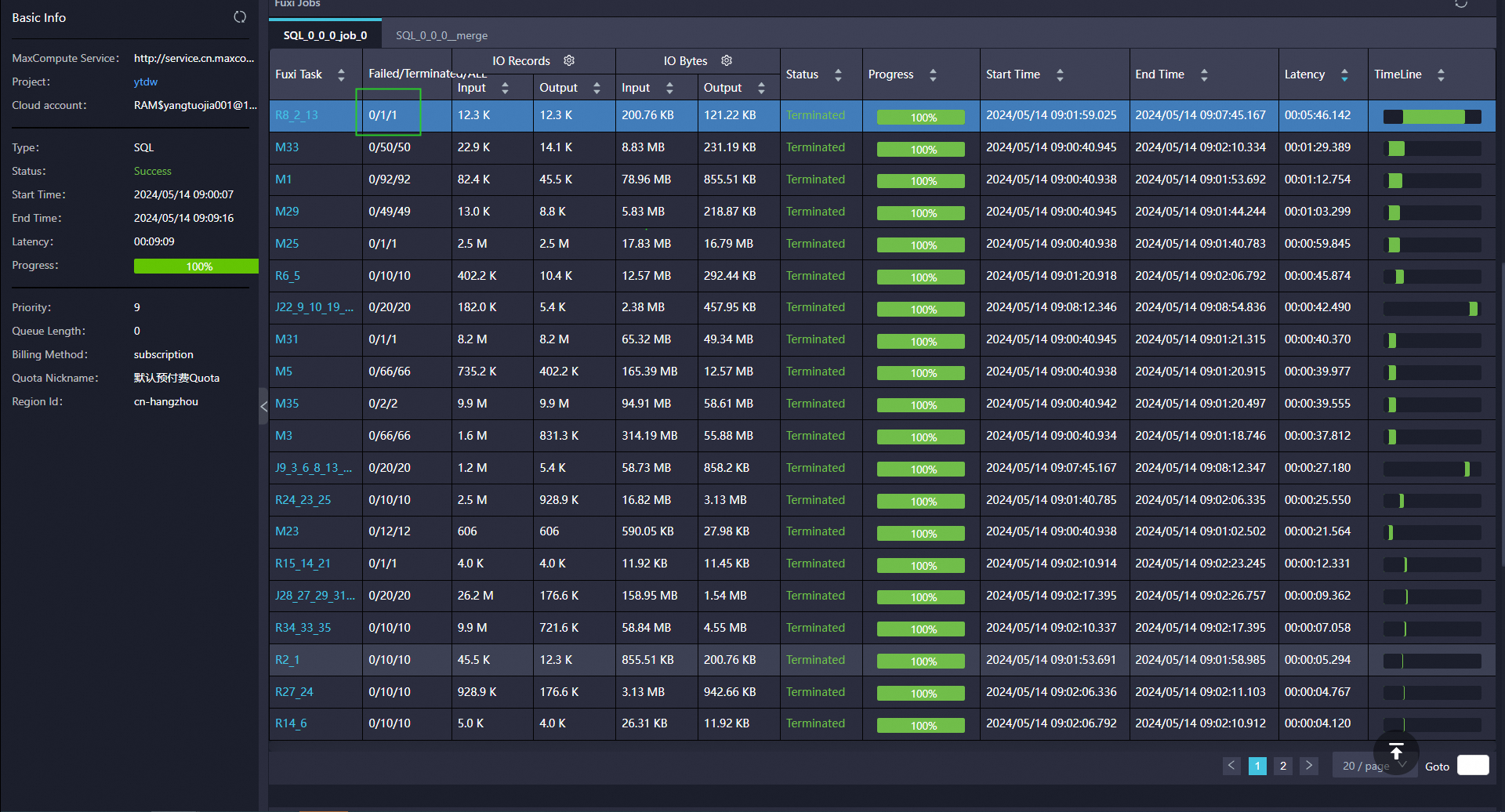
Task: Sort by TimeLine column
Action: [1441, 74]
